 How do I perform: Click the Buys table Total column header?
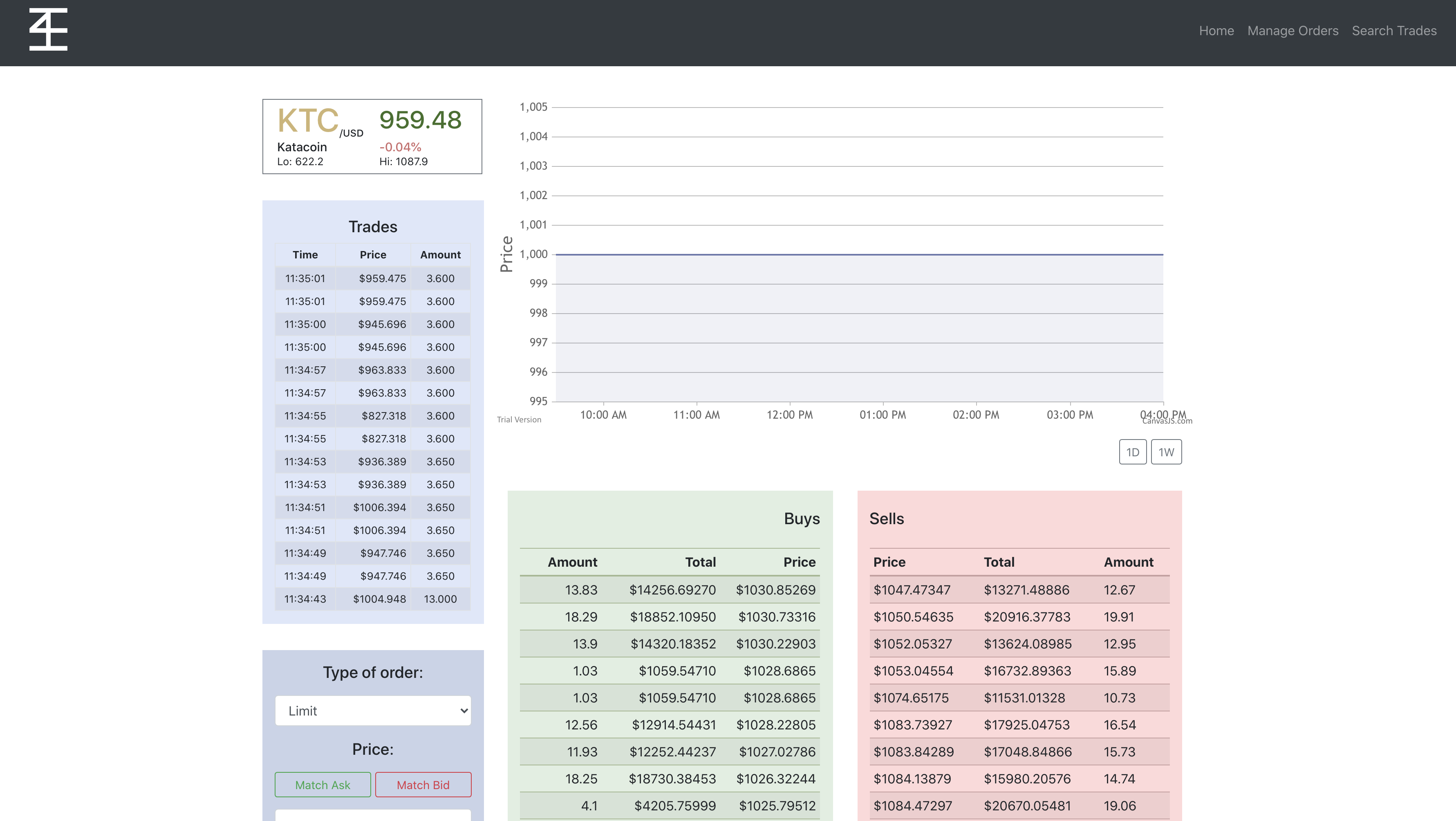coord(700,562)
